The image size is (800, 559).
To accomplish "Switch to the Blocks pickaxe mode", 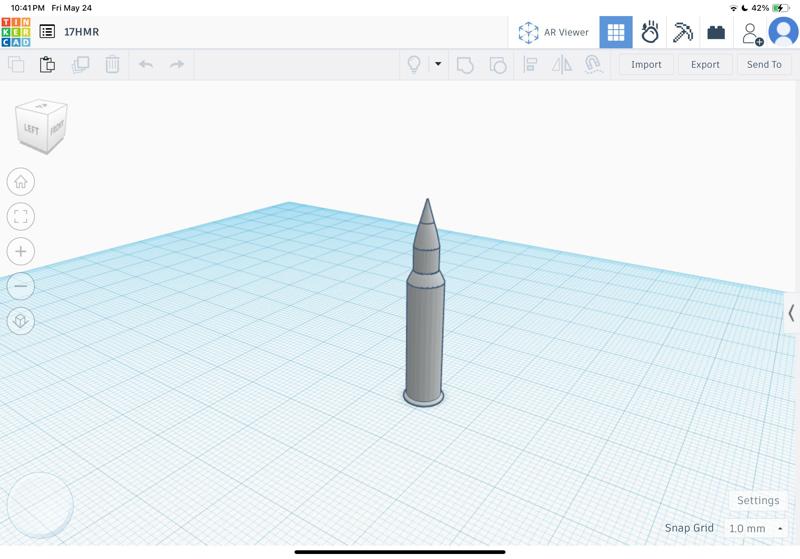I will [x=683, y=32].
